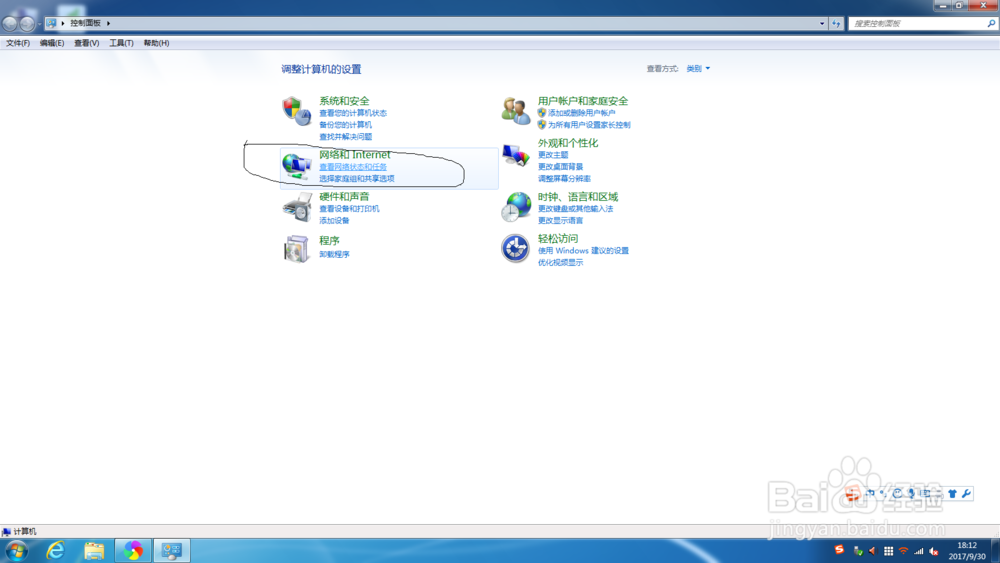Go back with the Back arrow
The image size is (1000, 563).
10,24
